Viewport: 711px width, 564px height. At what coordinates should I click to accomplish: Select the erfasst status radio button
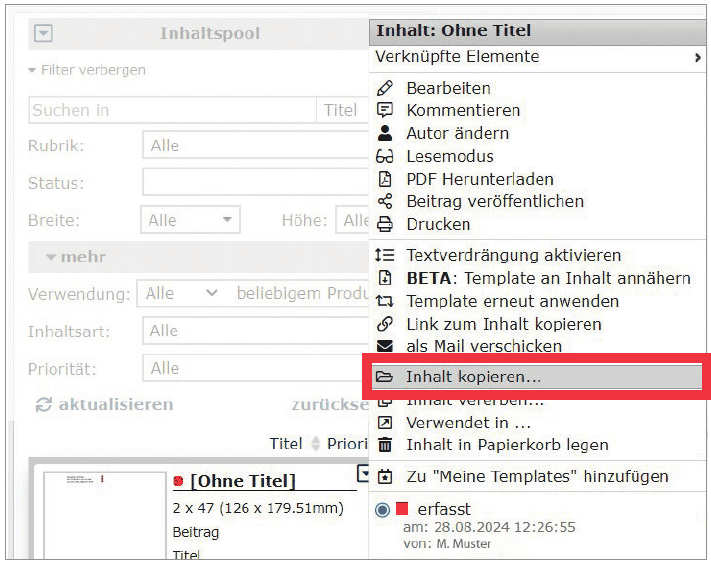click(x=383, y=510)
